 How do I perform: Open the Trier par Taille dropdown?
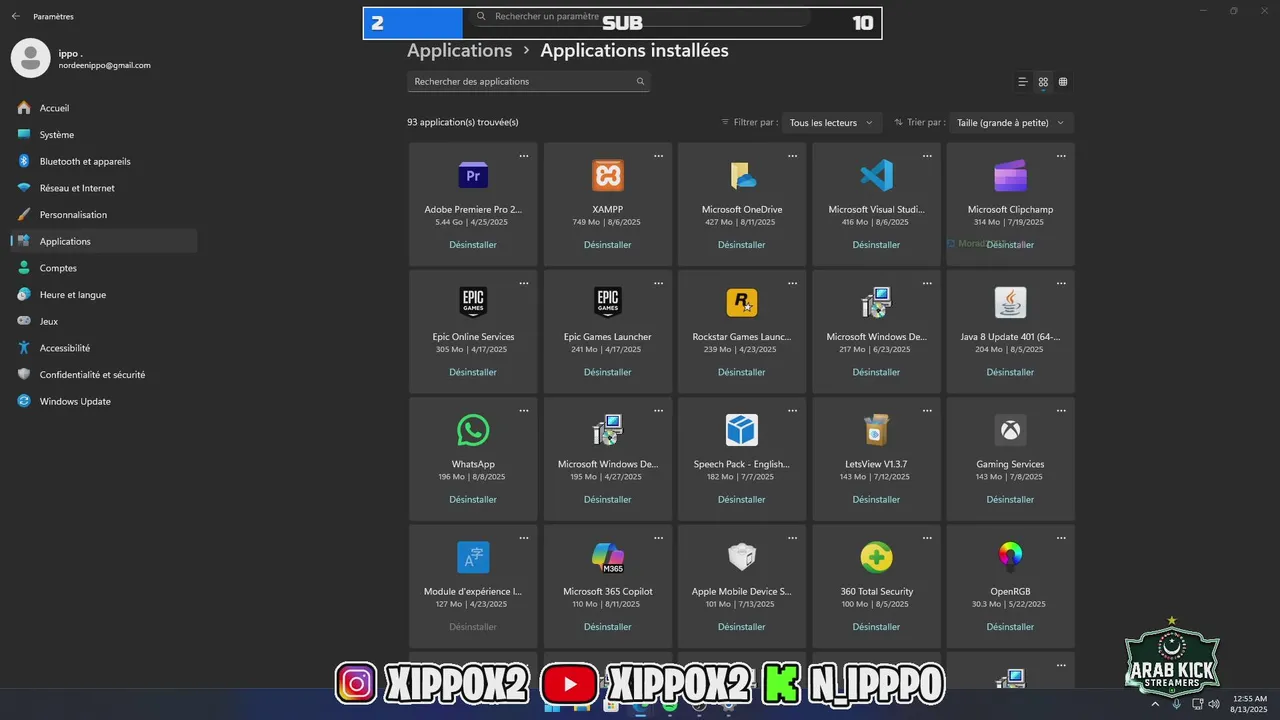(1010, 123)
